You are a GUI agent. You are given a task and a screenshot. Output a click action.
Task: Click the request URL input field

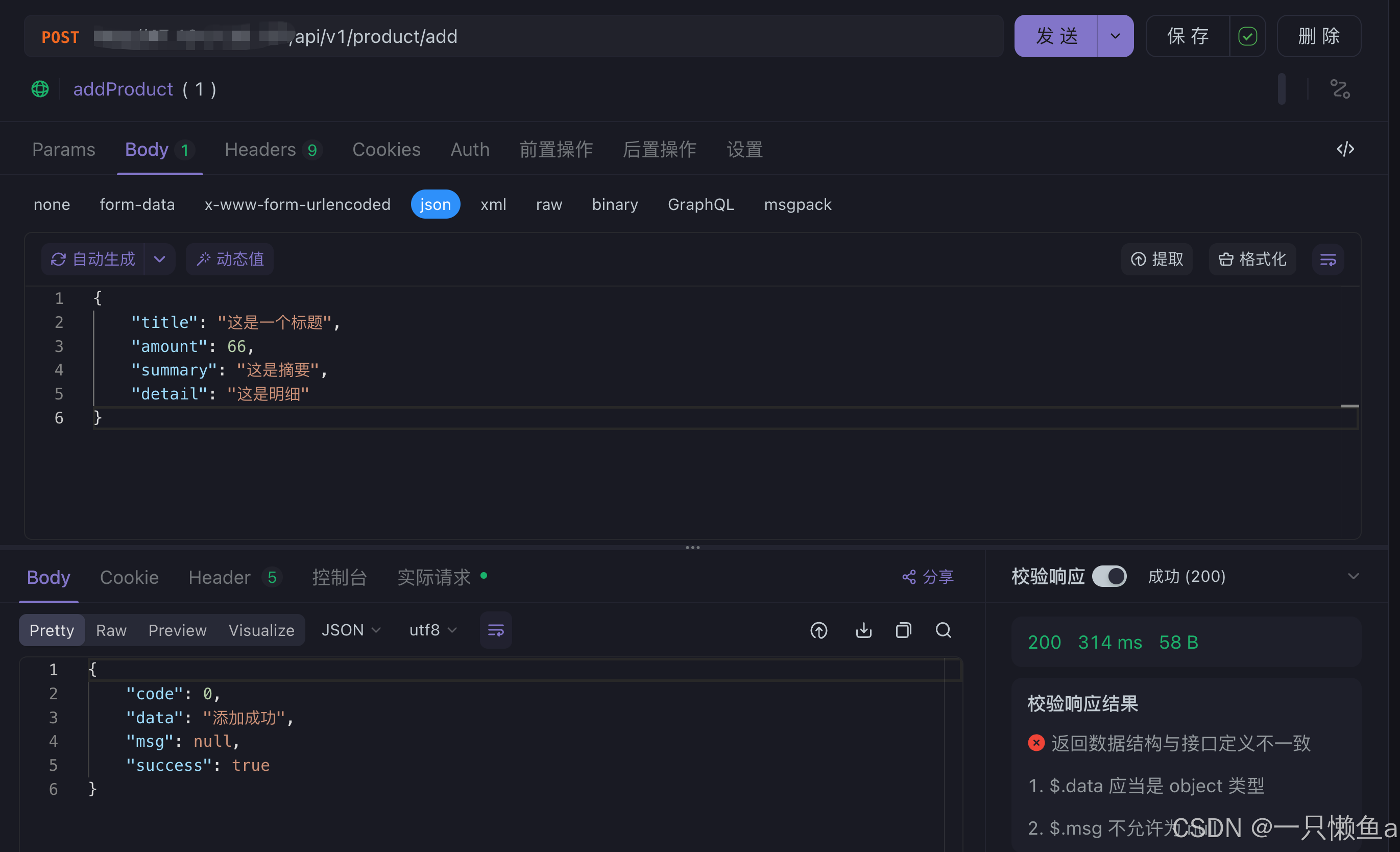[x=625, y=36]
